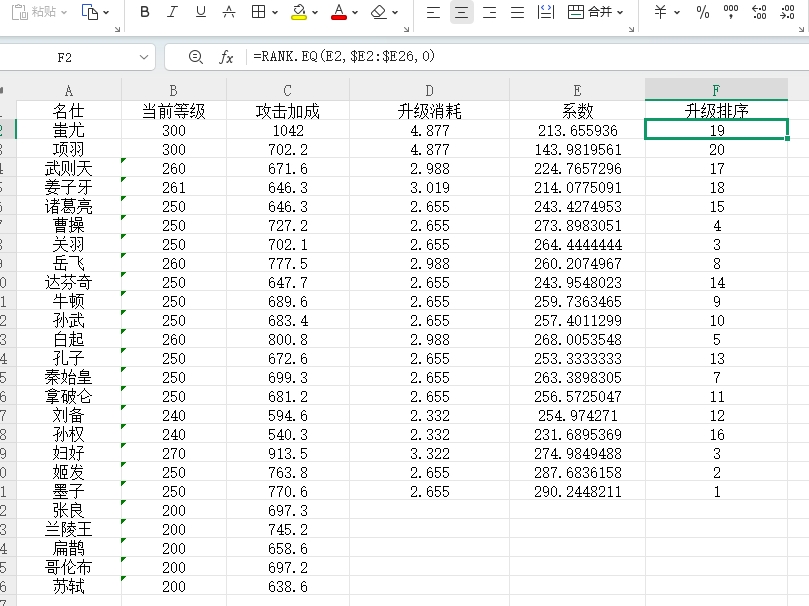Toggle underline formatting
The width and height of the screenshot is (809, 606).
(201, 11)
